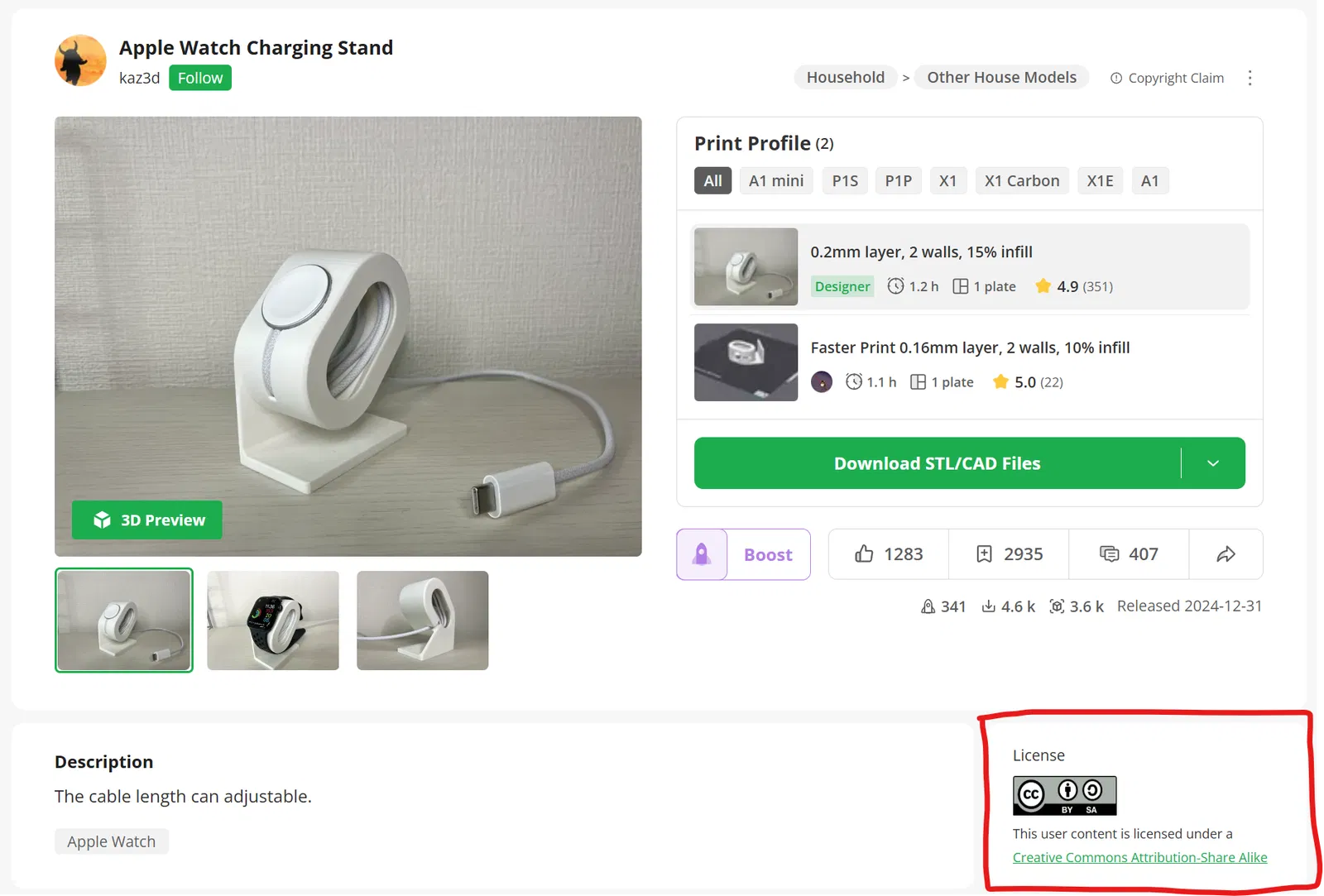Expand the download options dropdown arrow
The width and height of the screenshot is (1324, 896).
coord(1212,463)
